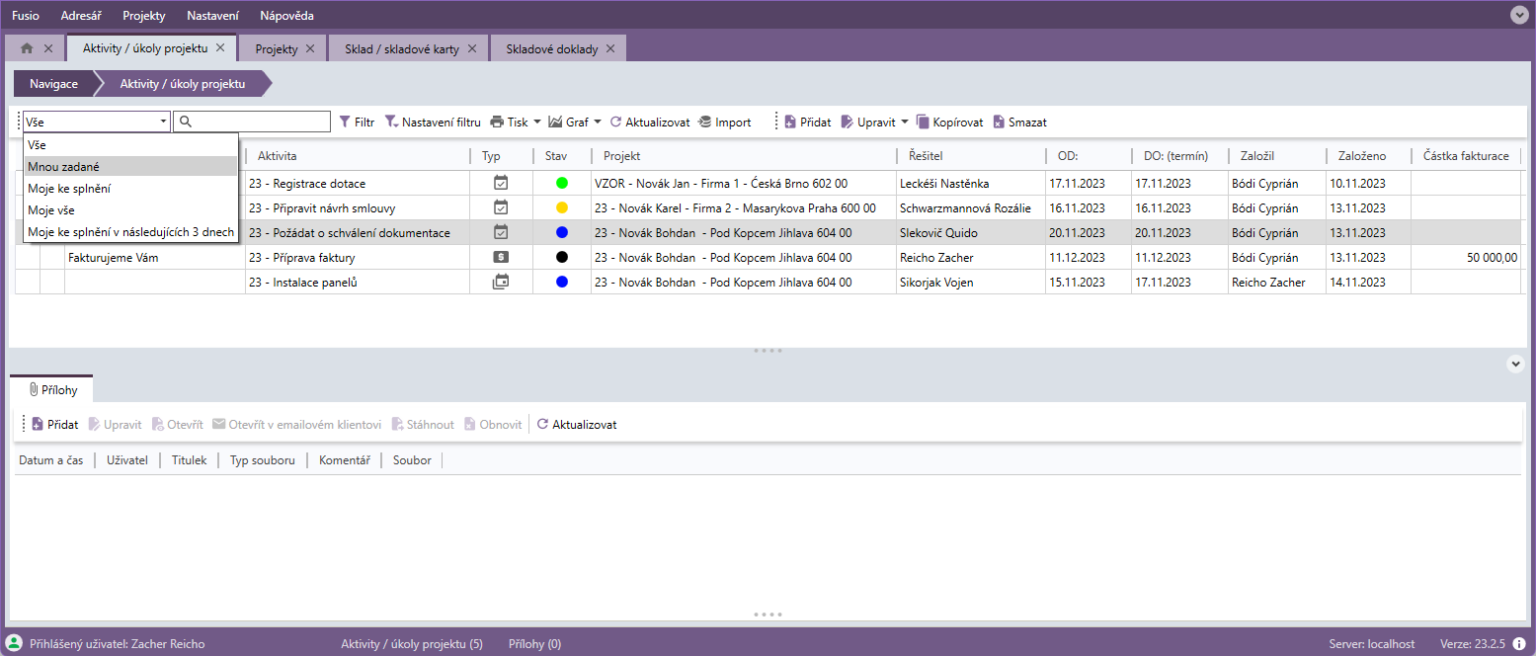This screenshot has width=1536, height=656.
Task: Sort by the Aktivita column header
Action: [x=357, y=156]
